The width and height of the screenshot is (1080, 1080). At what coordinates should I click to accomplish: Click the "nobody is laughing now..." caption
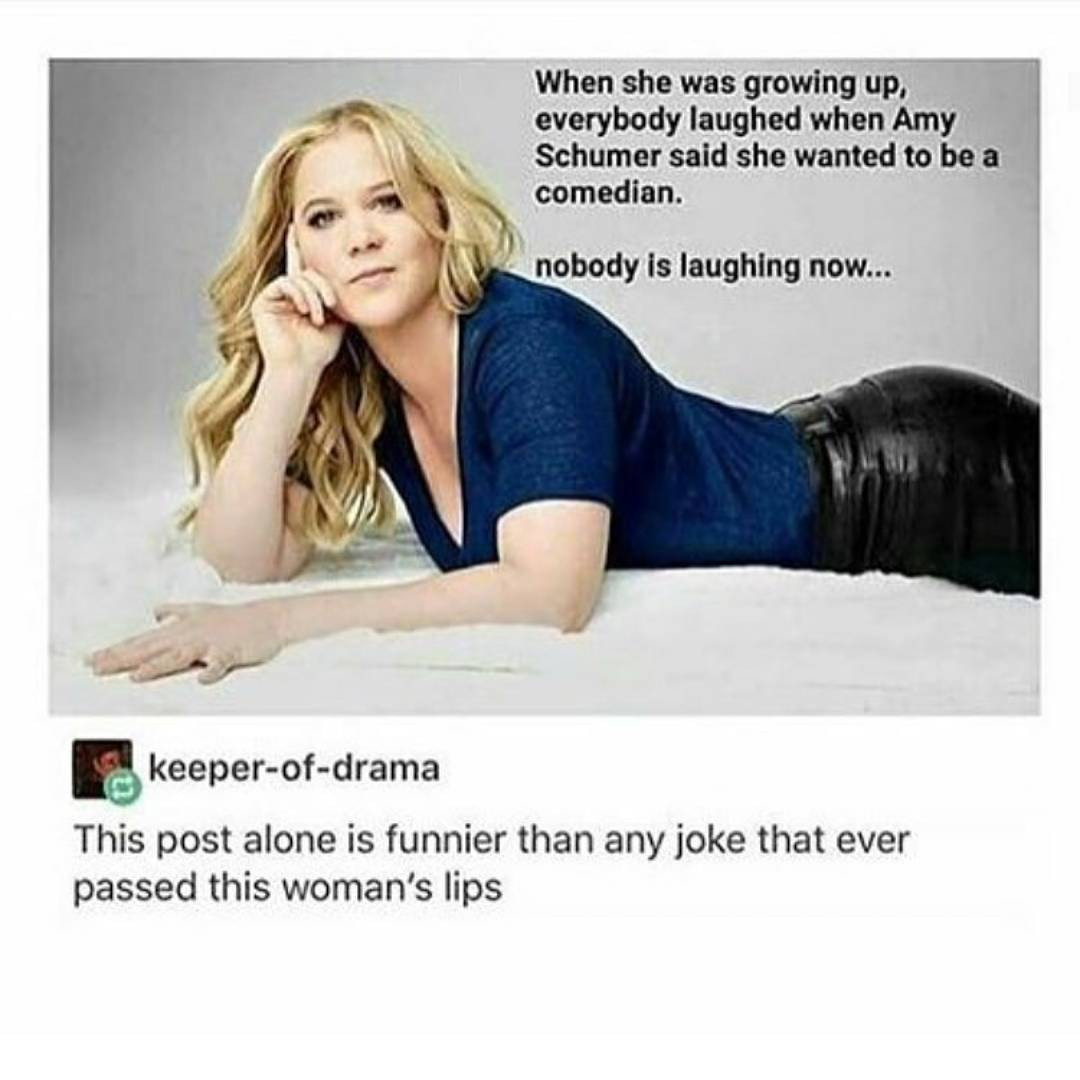click(x=714, y=267)
